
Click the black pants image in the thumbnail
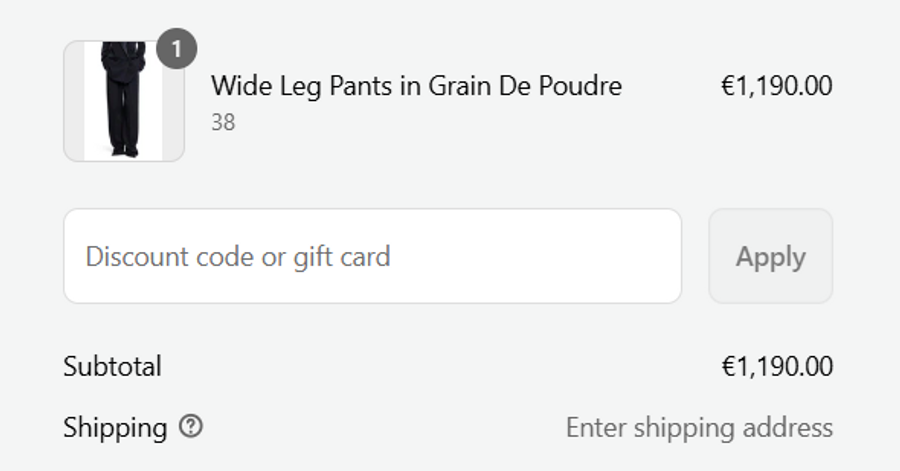pos(124,100)
